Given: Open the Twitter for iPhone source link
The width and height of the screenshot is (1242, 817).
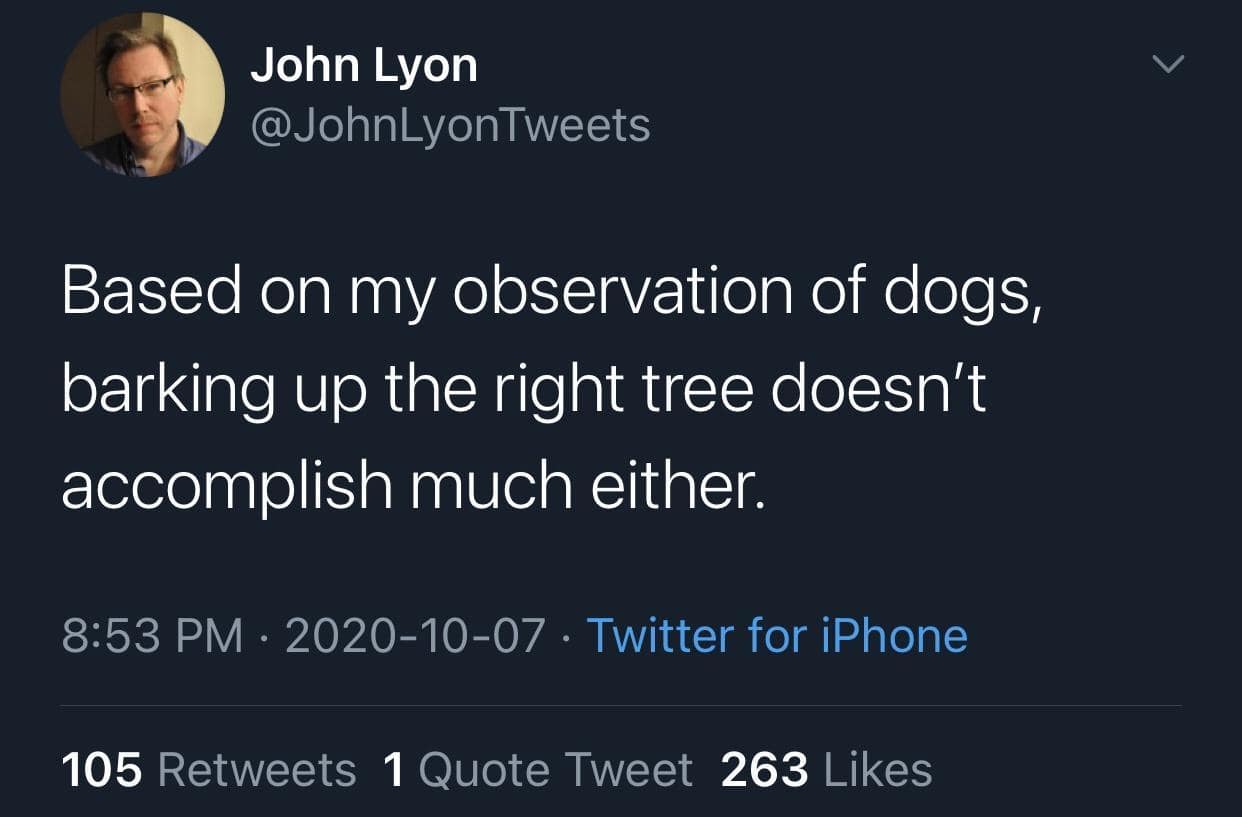Looking at the screenshot, I should 776,636.
